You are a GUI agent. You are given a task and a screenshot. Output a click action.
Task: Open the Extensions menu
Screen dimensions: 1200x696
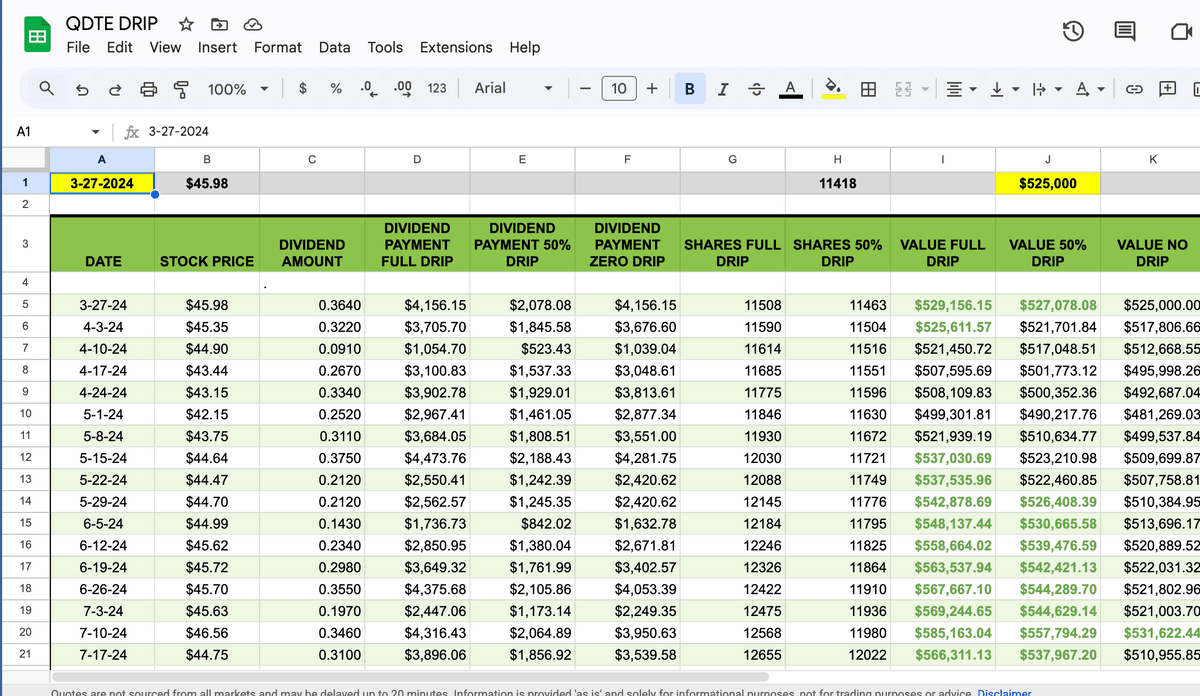tap(456, 47)
